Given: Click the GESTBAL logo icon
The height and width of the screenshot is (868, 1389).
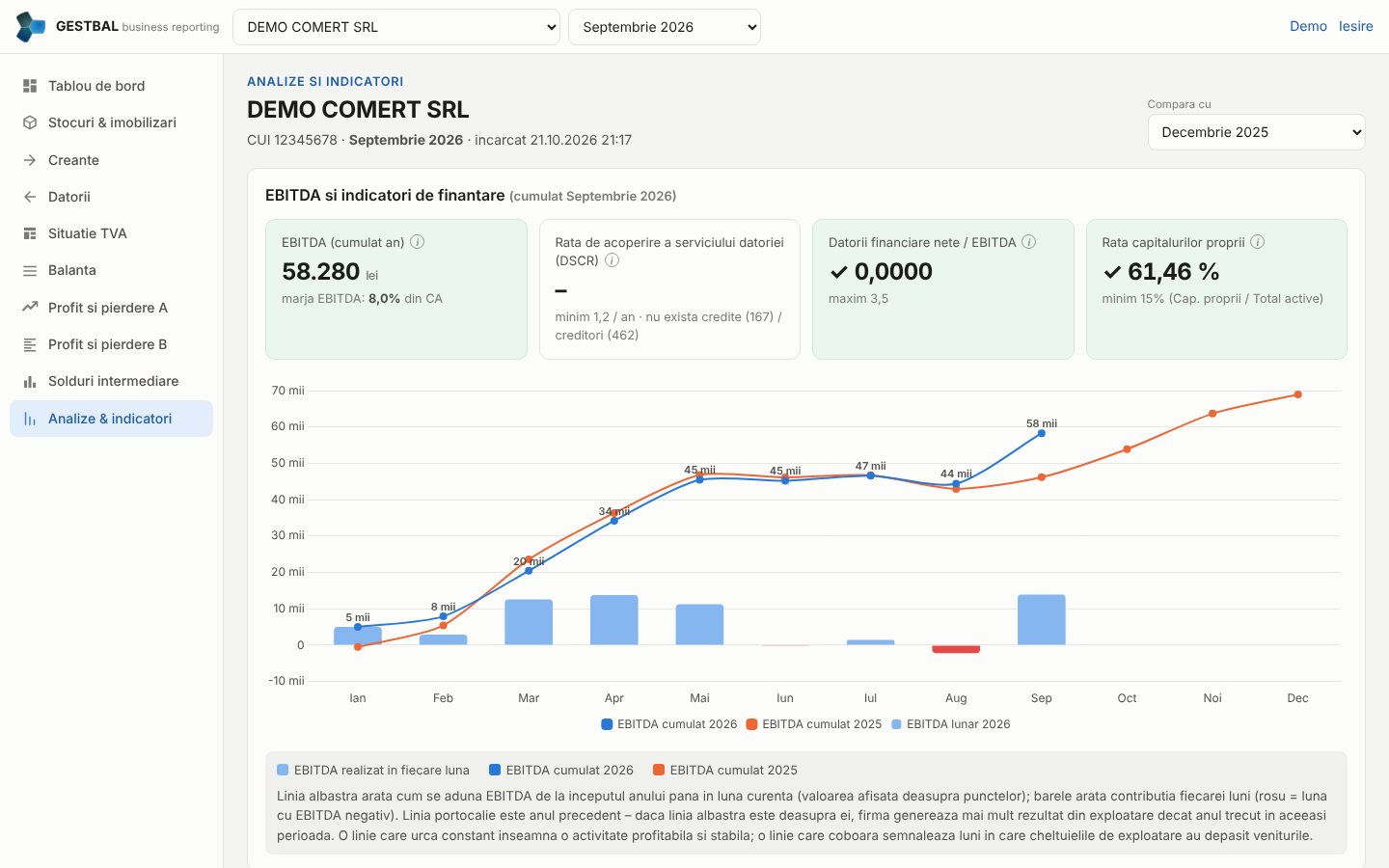Looking at the screenshot, I should click(x=31, y=27).
